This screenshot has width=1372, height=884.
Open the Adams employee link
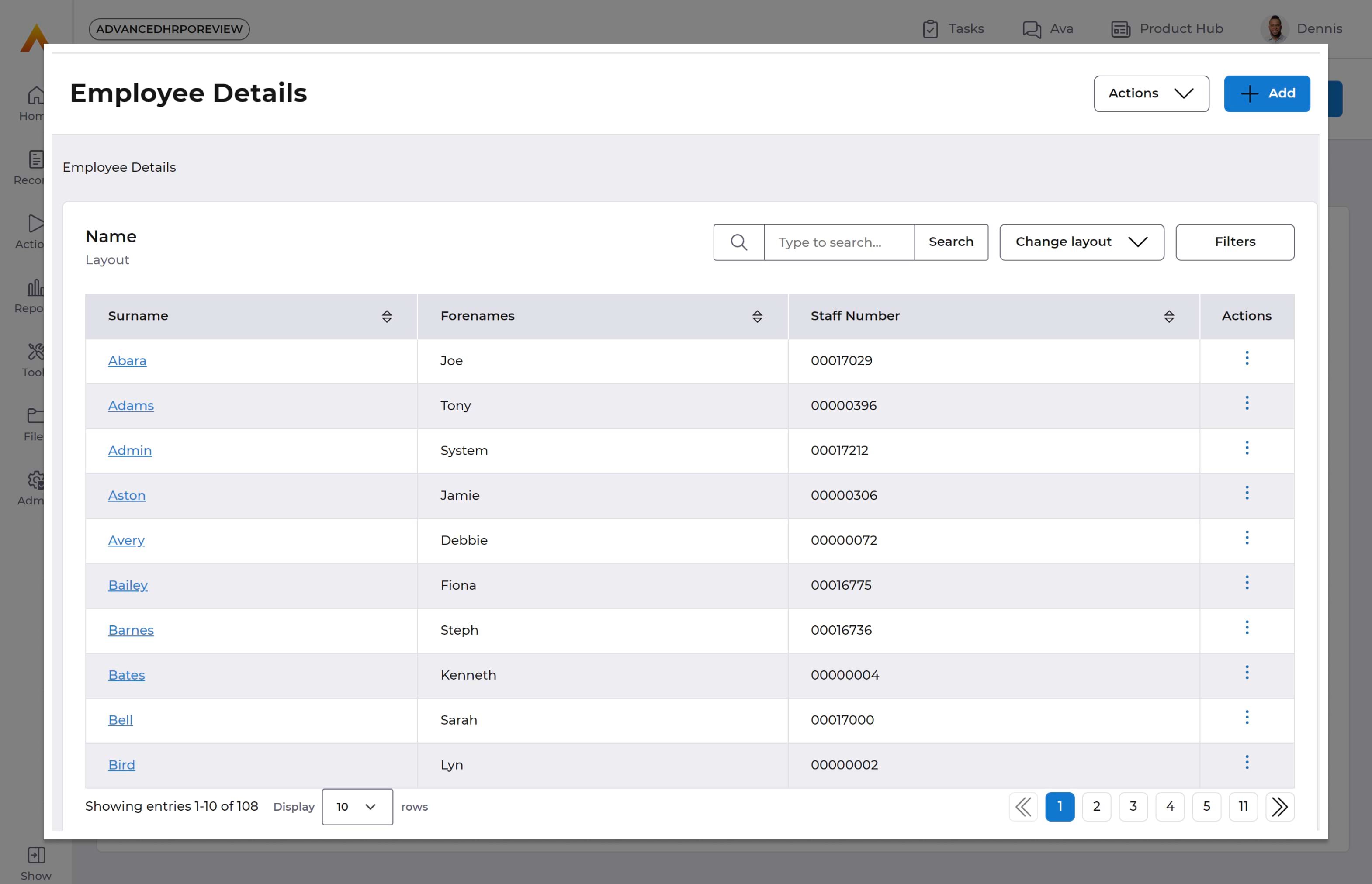(131, 406)
